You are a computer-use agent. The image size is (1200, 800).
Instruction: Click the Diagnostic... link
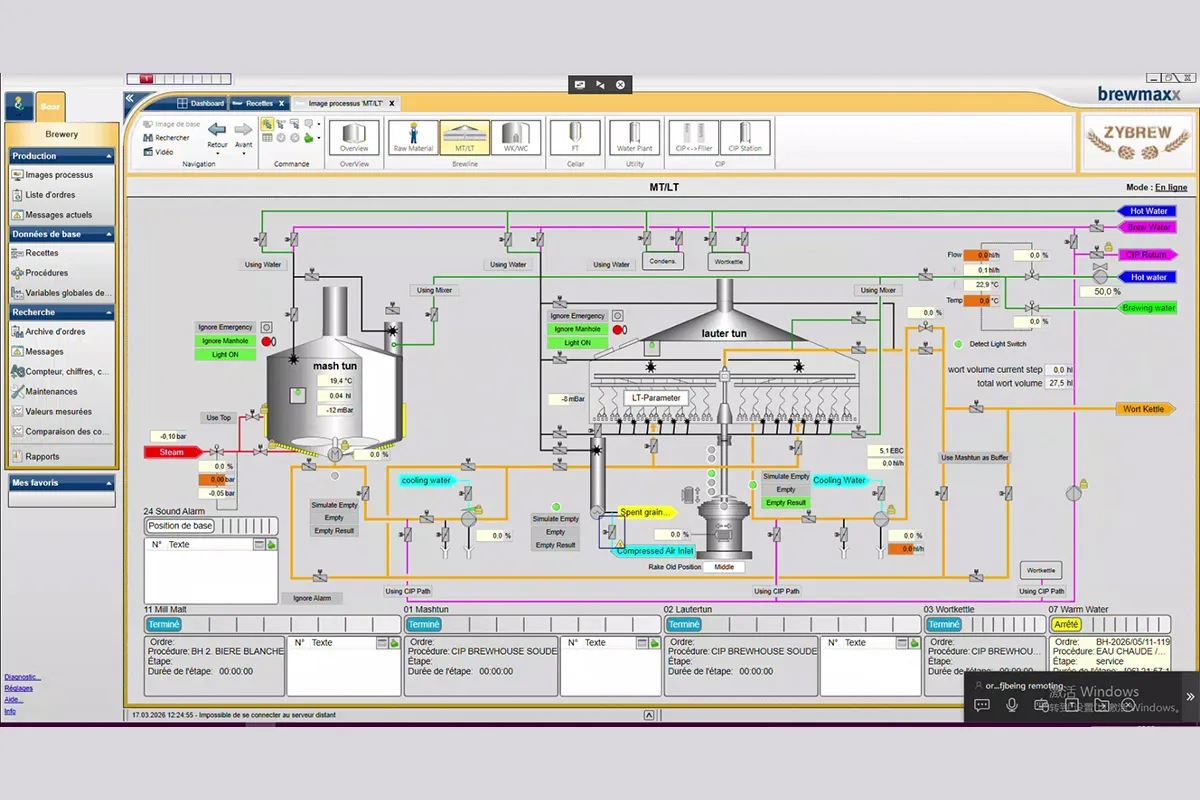(23, 677)
